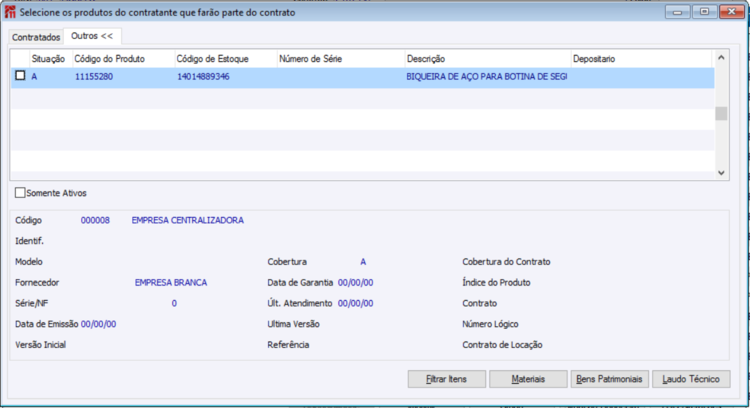Click the Data de Garantia value 00/00/00
The height and width of the screenshot is (408, 750).
pyautogui.click(x=355, y=283)
